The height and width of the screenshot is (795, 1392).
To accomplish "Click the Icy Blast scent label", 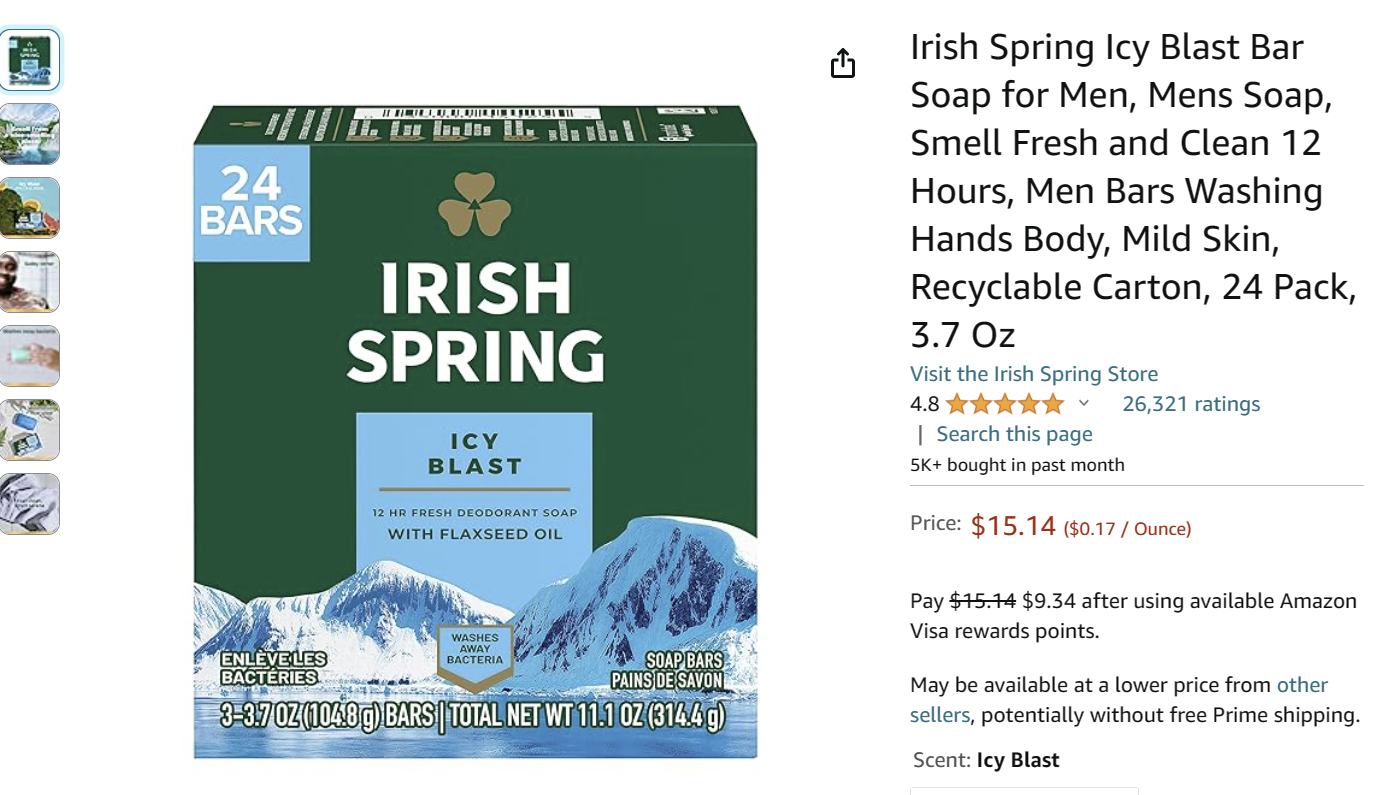I will pos(1018,760).
